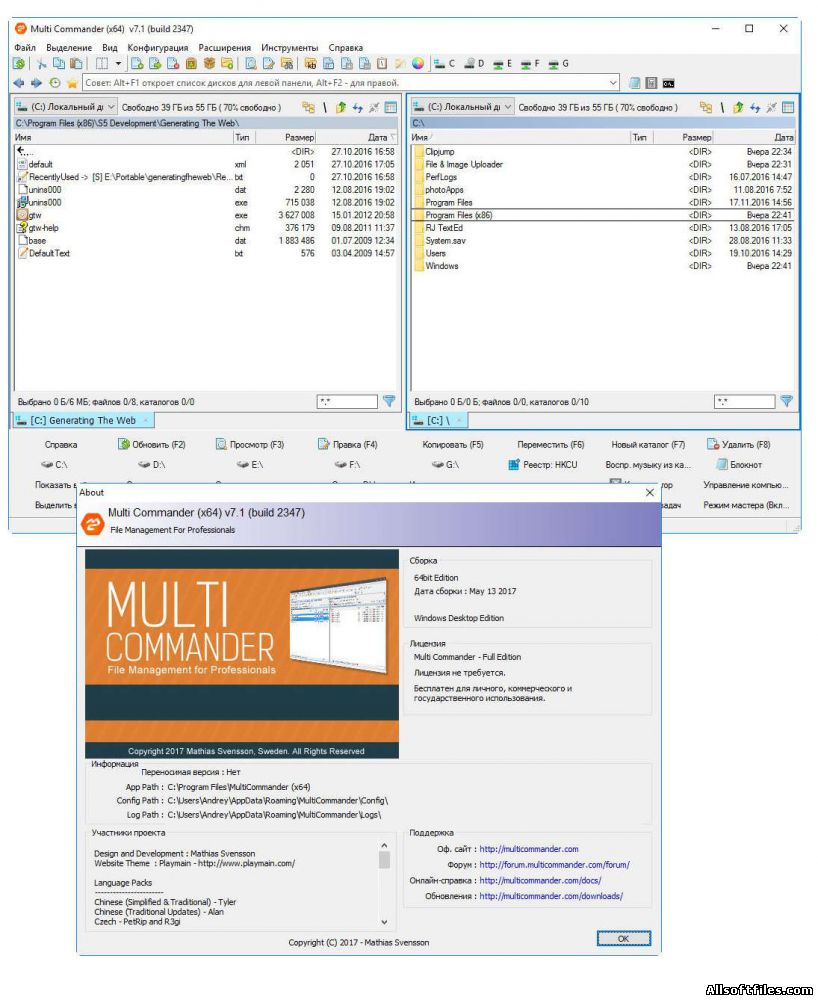Go to drive D via toolbar icon
This screenshot has width=818, height=1000.
tap(474, 64)
